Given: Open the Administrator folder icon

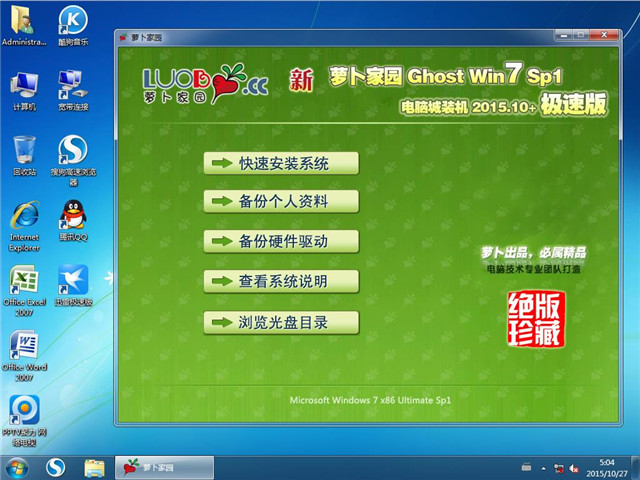Looking at the screenshot, I should coord(24,24).
